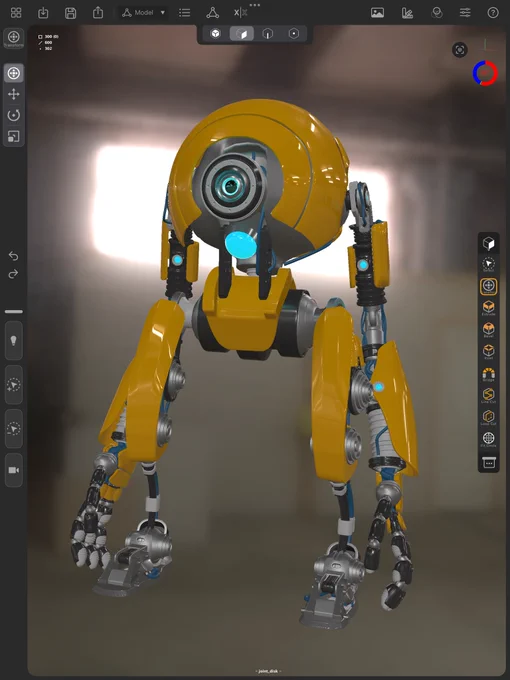Image resolution: width=510 pixels, height=680 pixels.
Task: Click the share export icon
Action: coord(98,12)
